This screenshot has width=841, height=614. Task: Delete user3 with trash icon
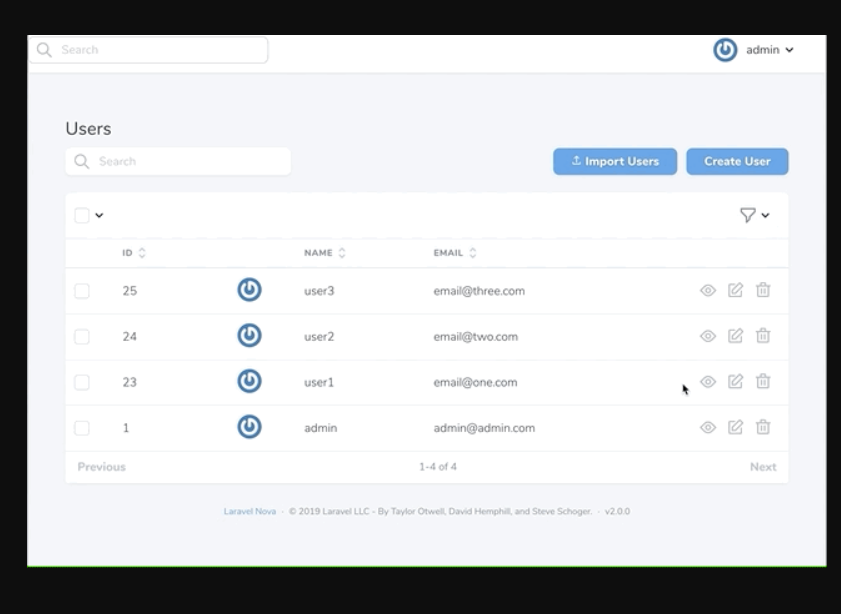[x=763, y=290]
